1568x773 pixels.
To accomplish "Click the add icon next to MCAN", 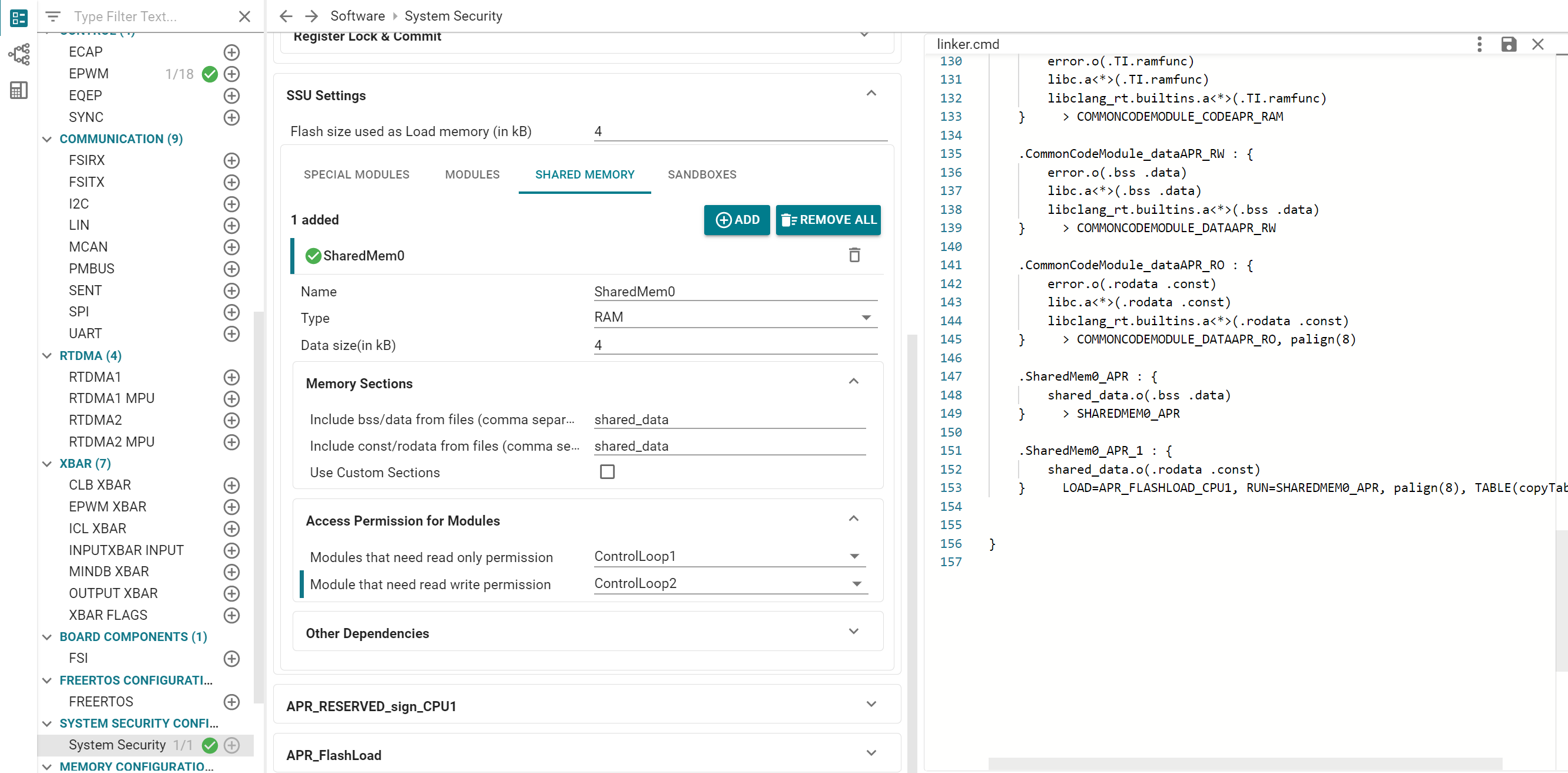I will tap(231, 247).
